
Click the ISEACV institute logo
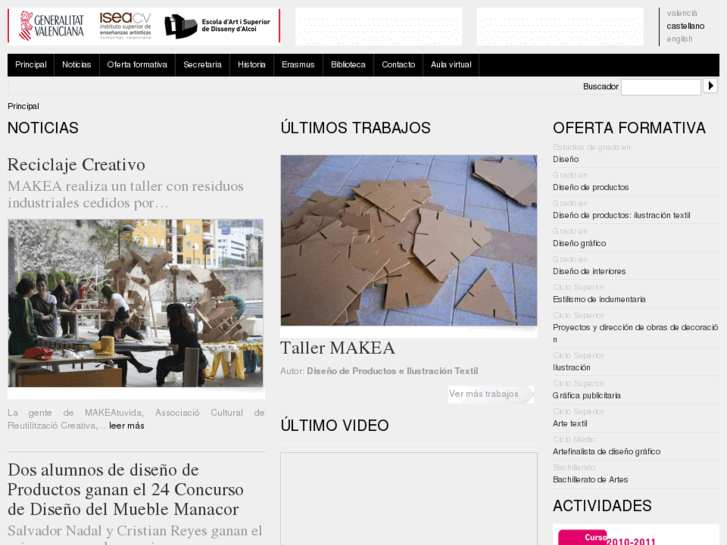point(126,26)
